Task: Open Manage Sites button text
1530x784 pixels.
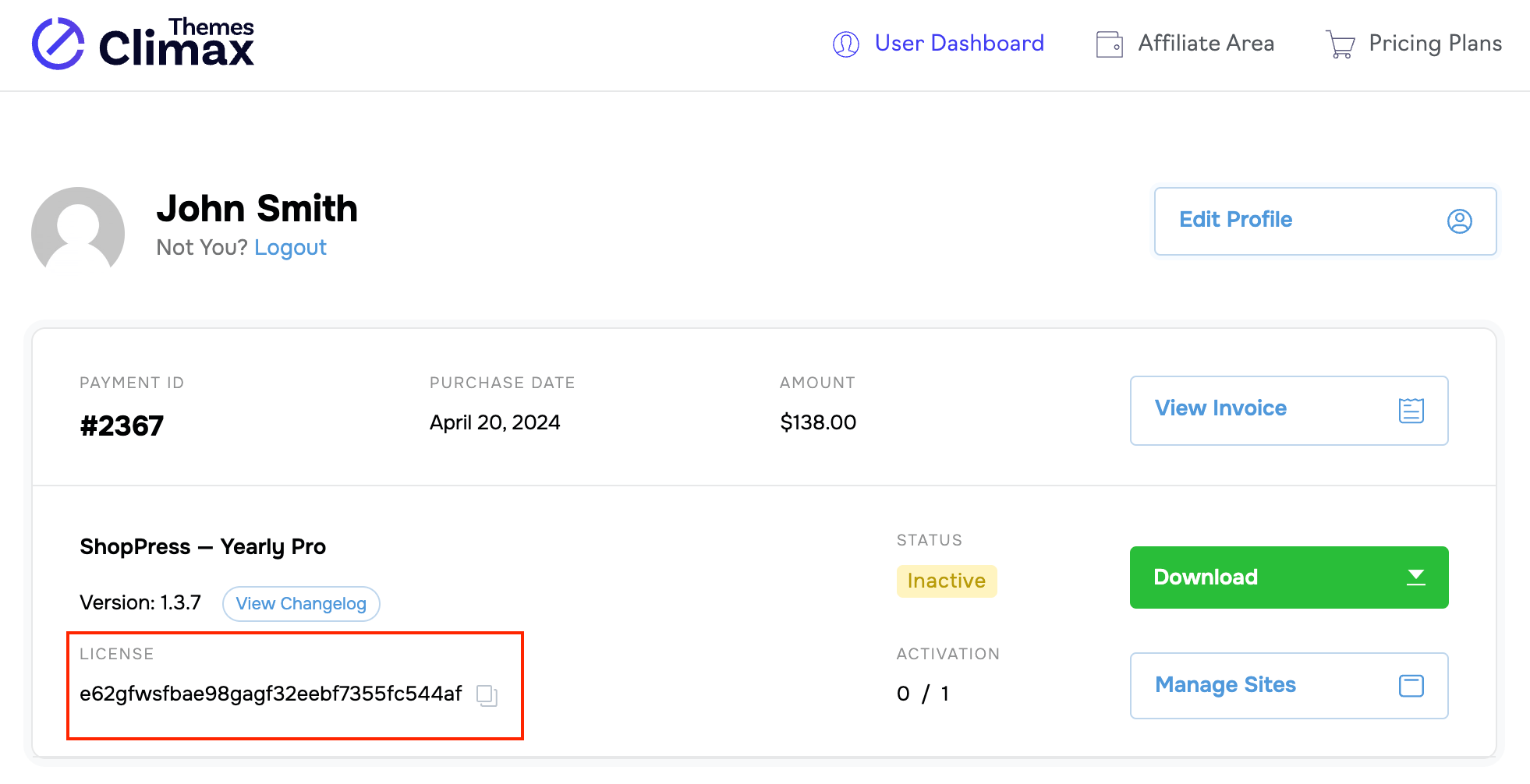Action: (1225, 685)
